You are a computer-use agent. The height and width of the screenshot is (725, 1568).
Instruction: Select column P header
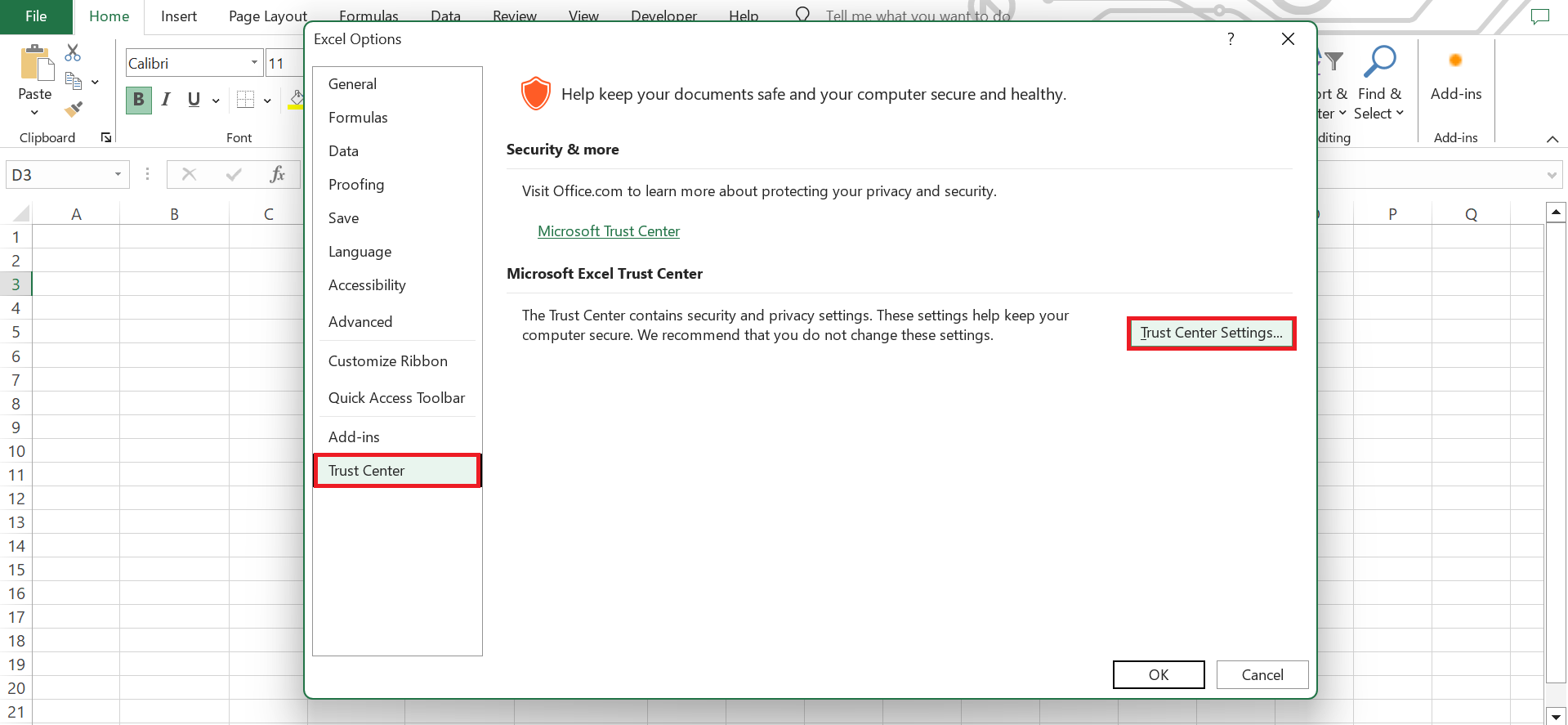1392,214
